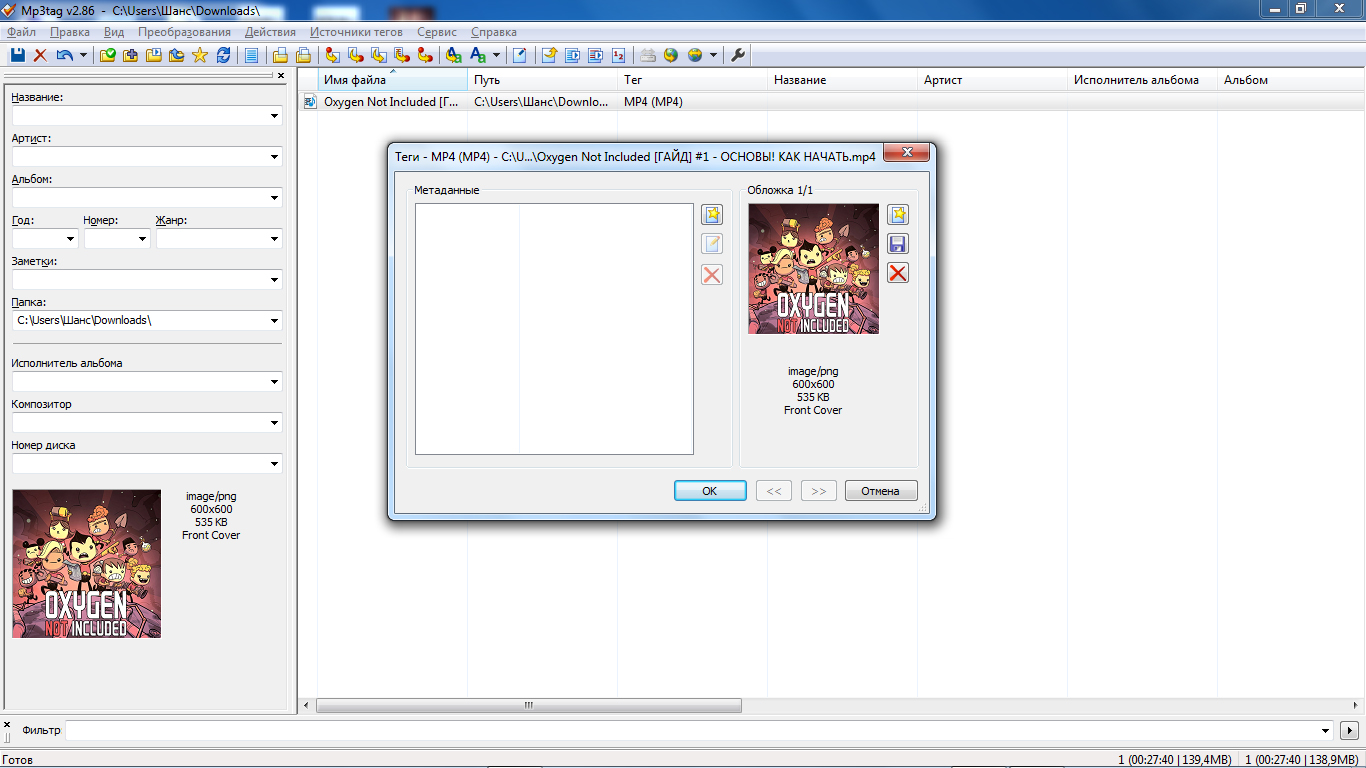The width and height of the screenshot is (1366, 768).
Task: Add a field beside the Метаданные list
Action: (x=712, y=215)
